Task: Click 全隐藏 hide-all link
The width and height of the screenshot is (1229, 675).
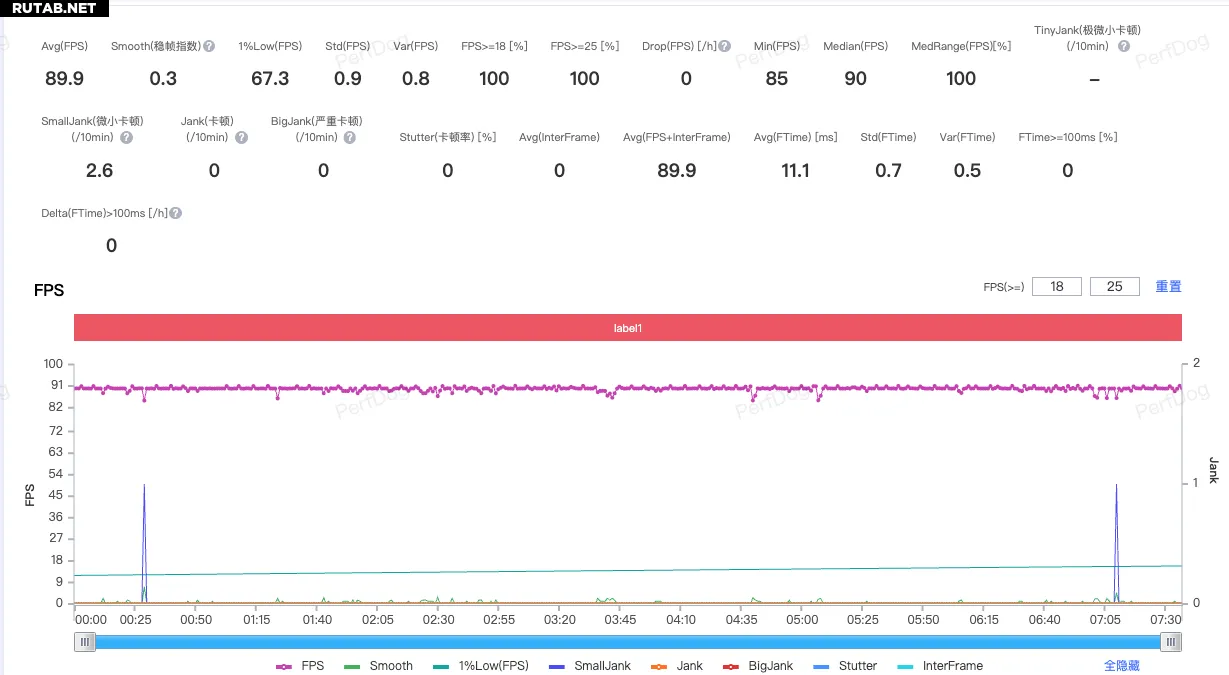Action: (1121, 666)
